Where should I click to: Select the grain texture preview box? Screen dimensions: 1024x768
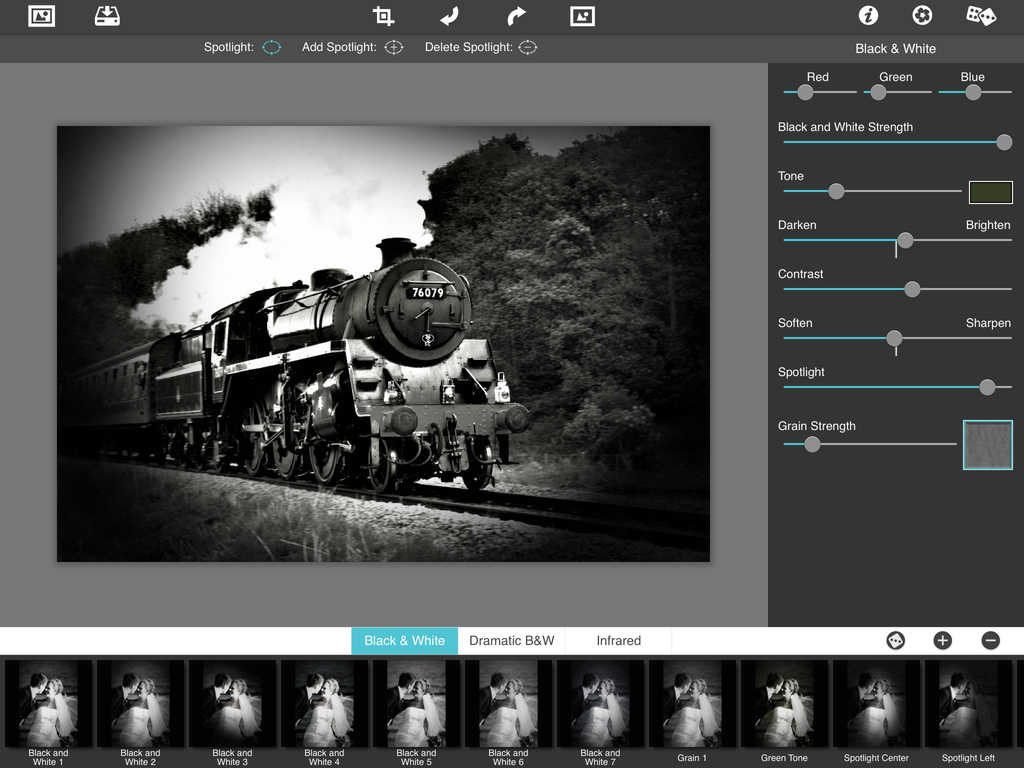(987, 445)
